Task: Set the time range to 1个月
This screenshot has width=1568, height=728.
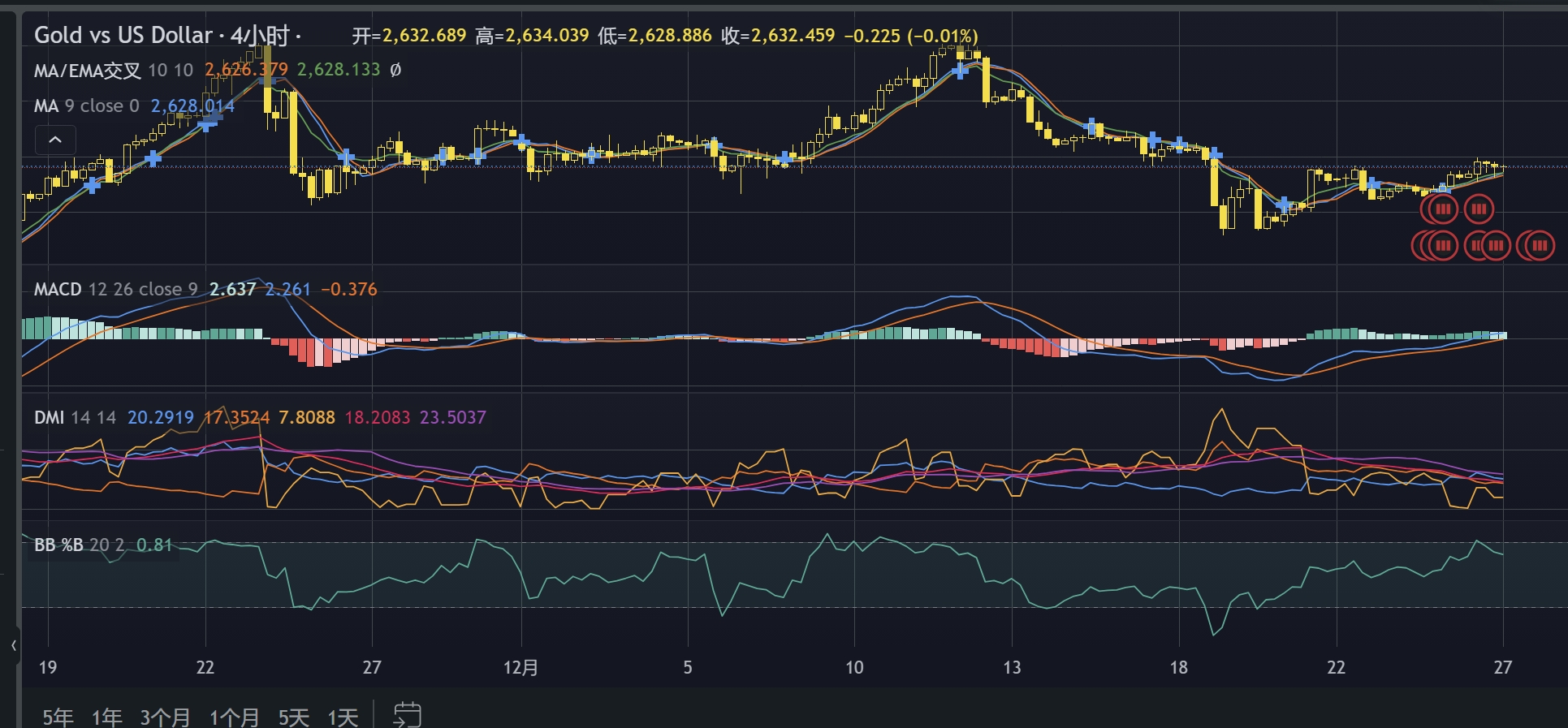Action: [235, 717]
